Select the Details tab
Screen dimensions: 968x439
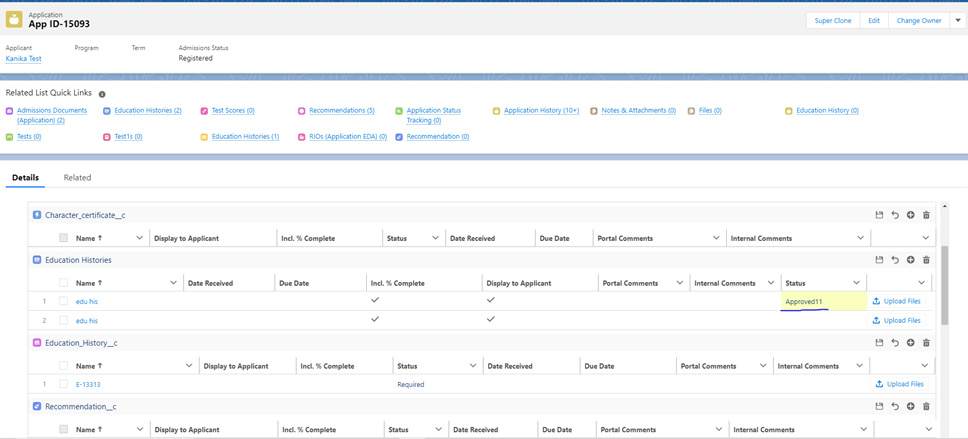pyautogui.click(x=25, y=178)
